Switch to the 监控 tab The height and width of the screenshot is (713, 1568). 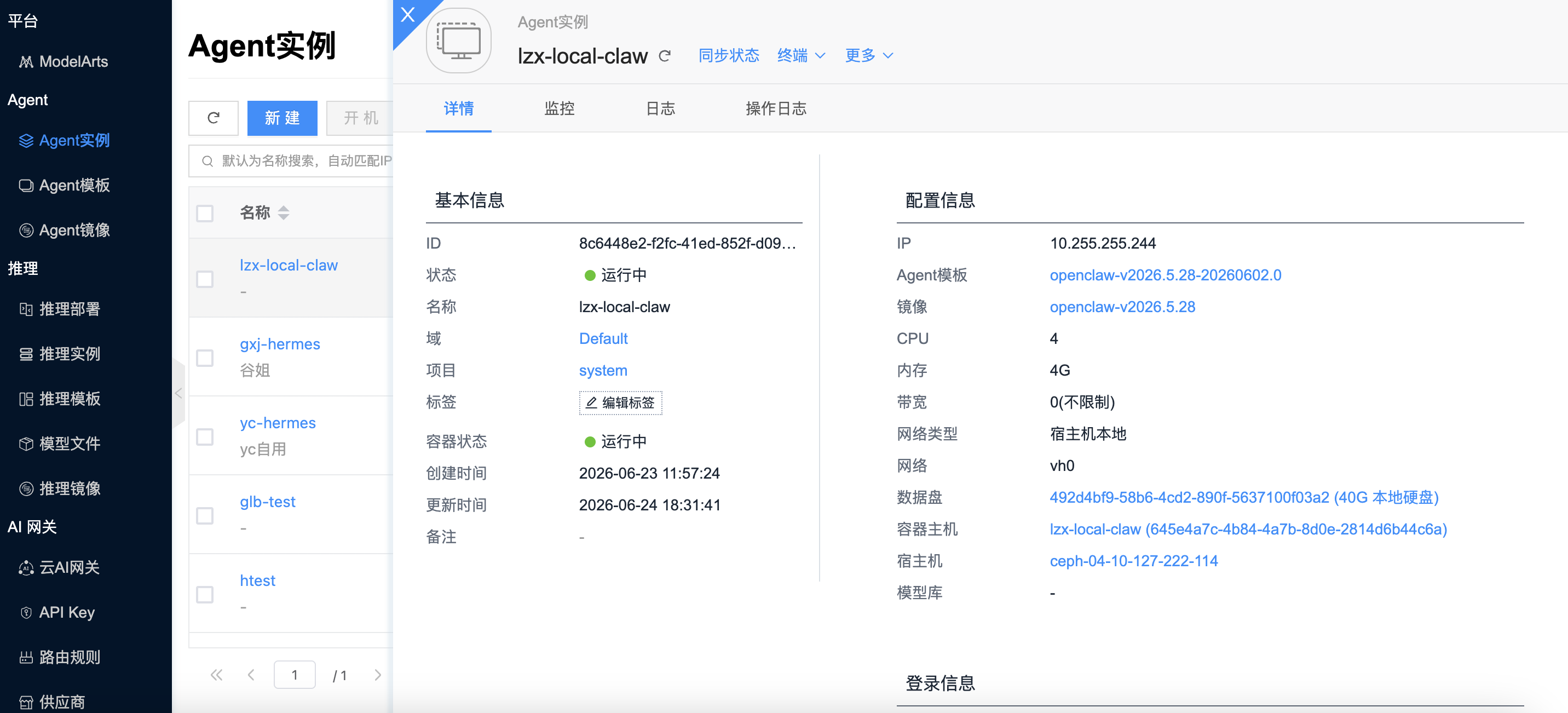[560, 108]
